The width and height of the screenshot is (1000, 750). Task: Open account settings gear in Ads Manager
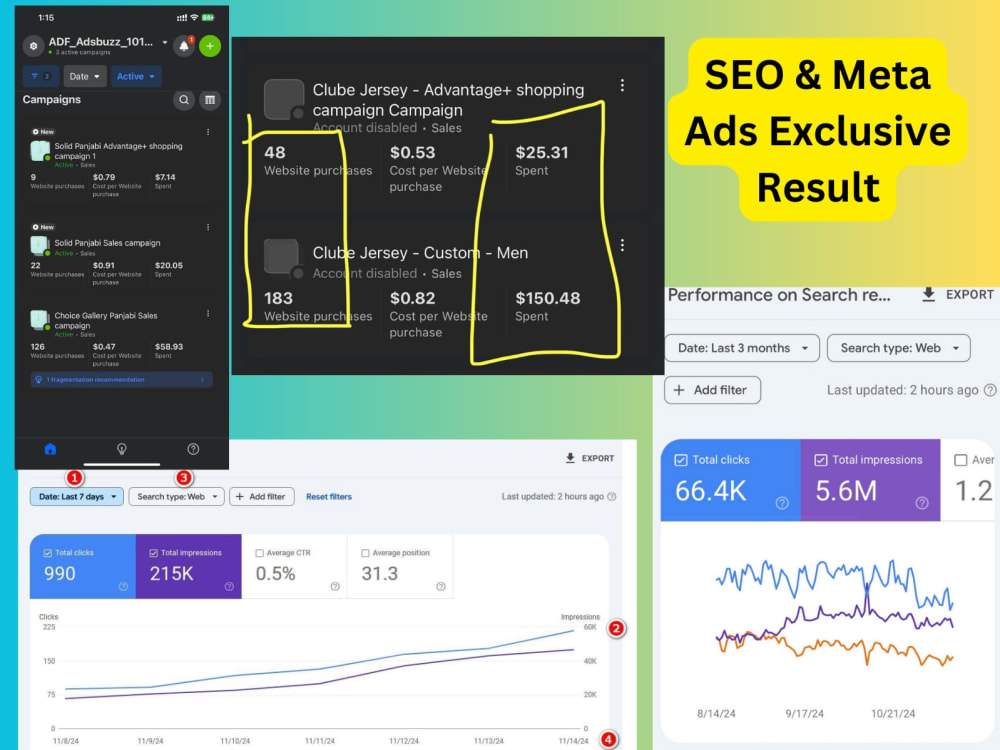pos(33,46)
